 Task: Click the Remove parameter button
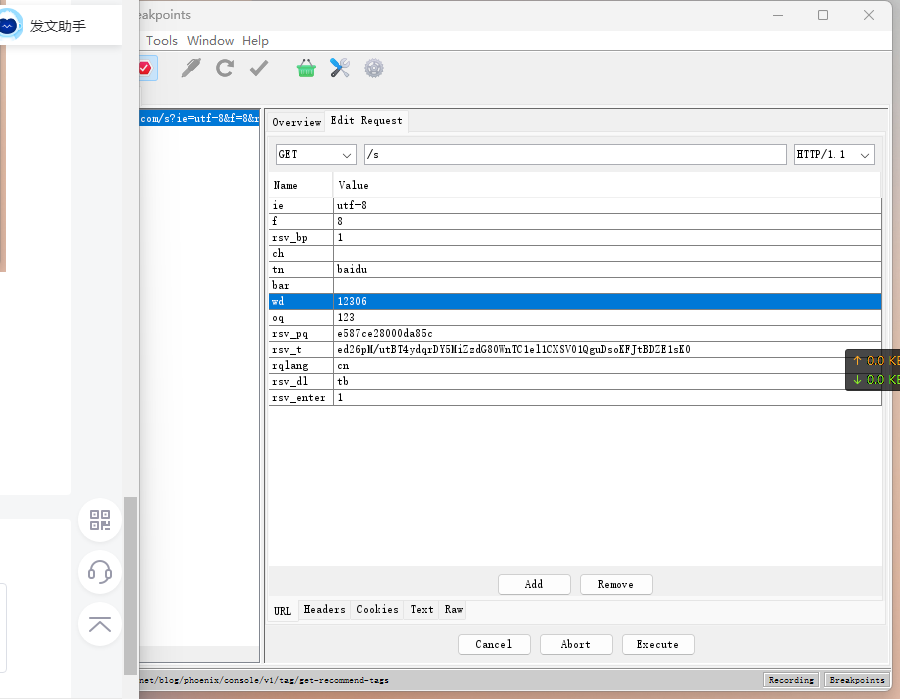[x=616, y=584]
